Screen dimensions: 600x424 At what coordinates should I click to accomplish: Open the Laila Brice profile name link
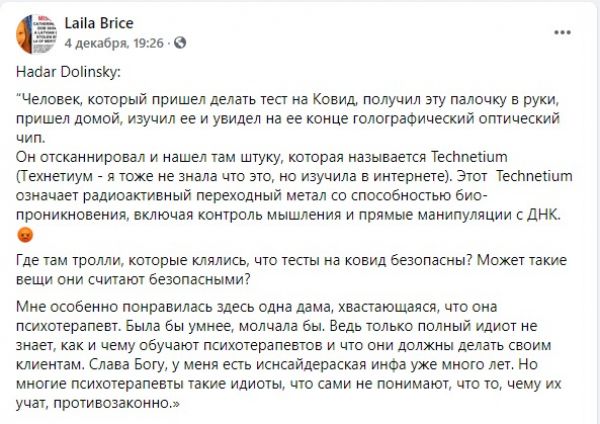pyautogui.click(x=99, y=23)
